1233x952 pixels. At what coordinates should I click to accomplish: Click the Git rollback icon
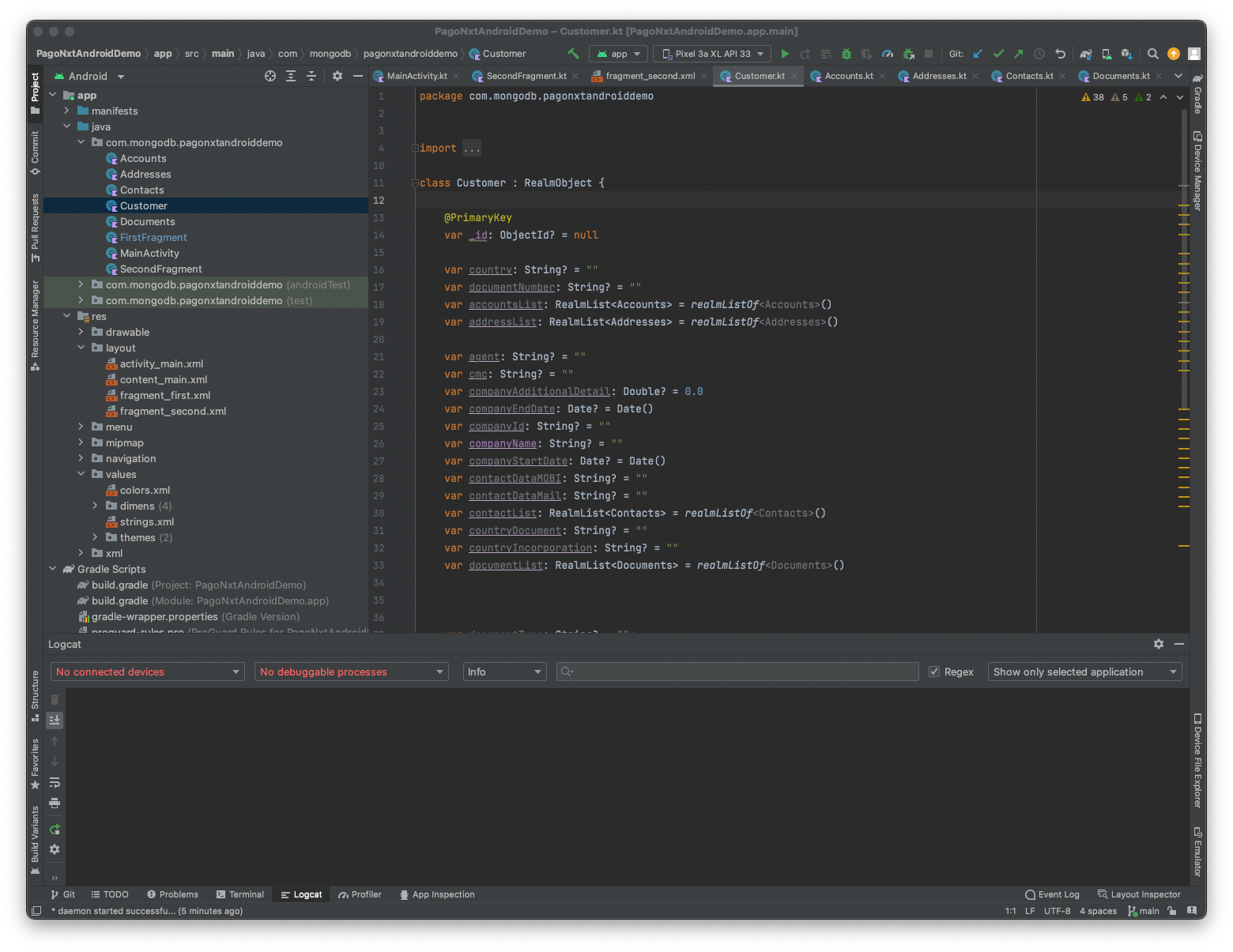pyautogui.click(x=1061, y=54)
